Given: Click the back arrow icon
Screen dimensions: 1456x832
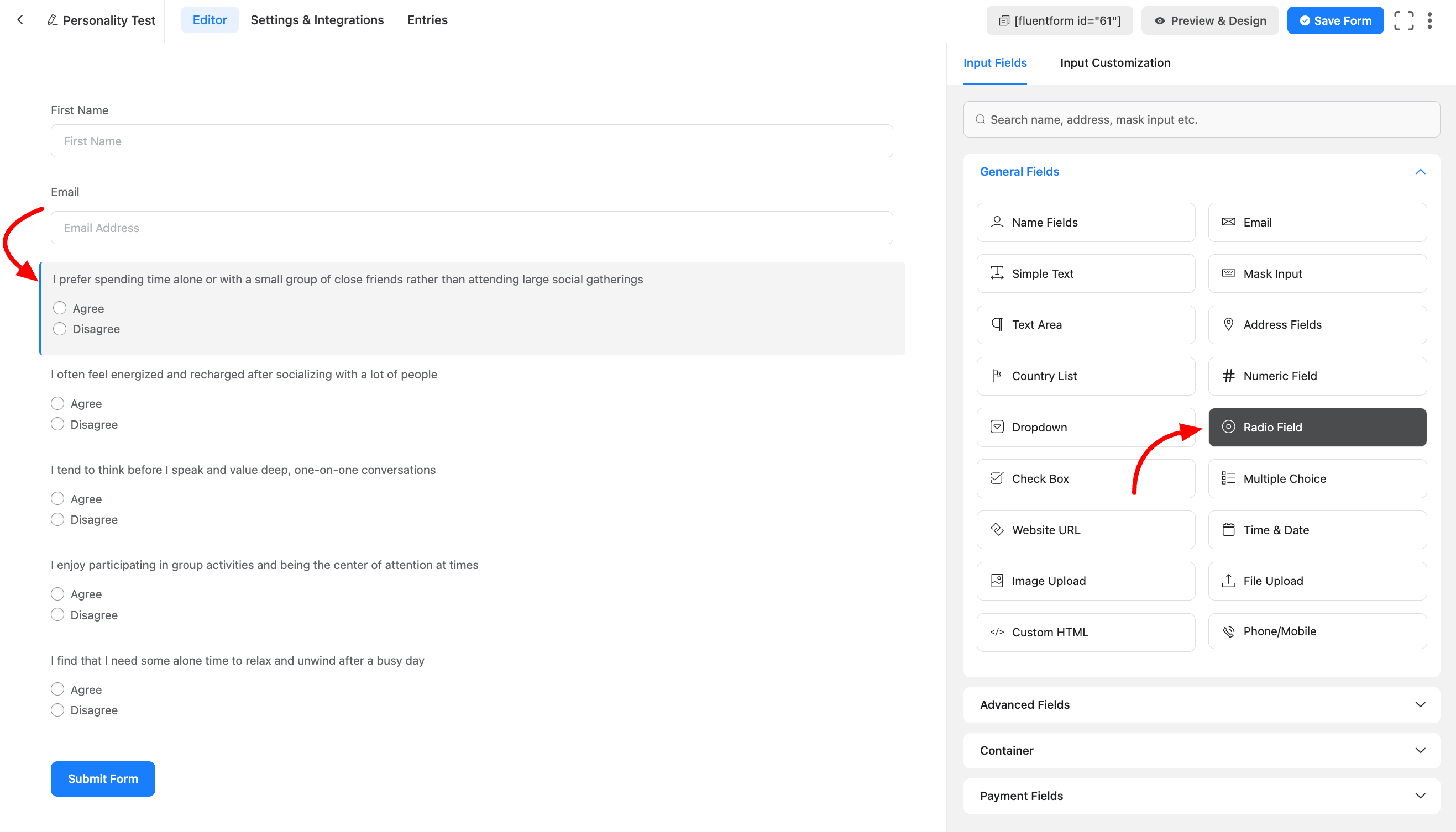Looking at the screenshot, I should (20, 20).
